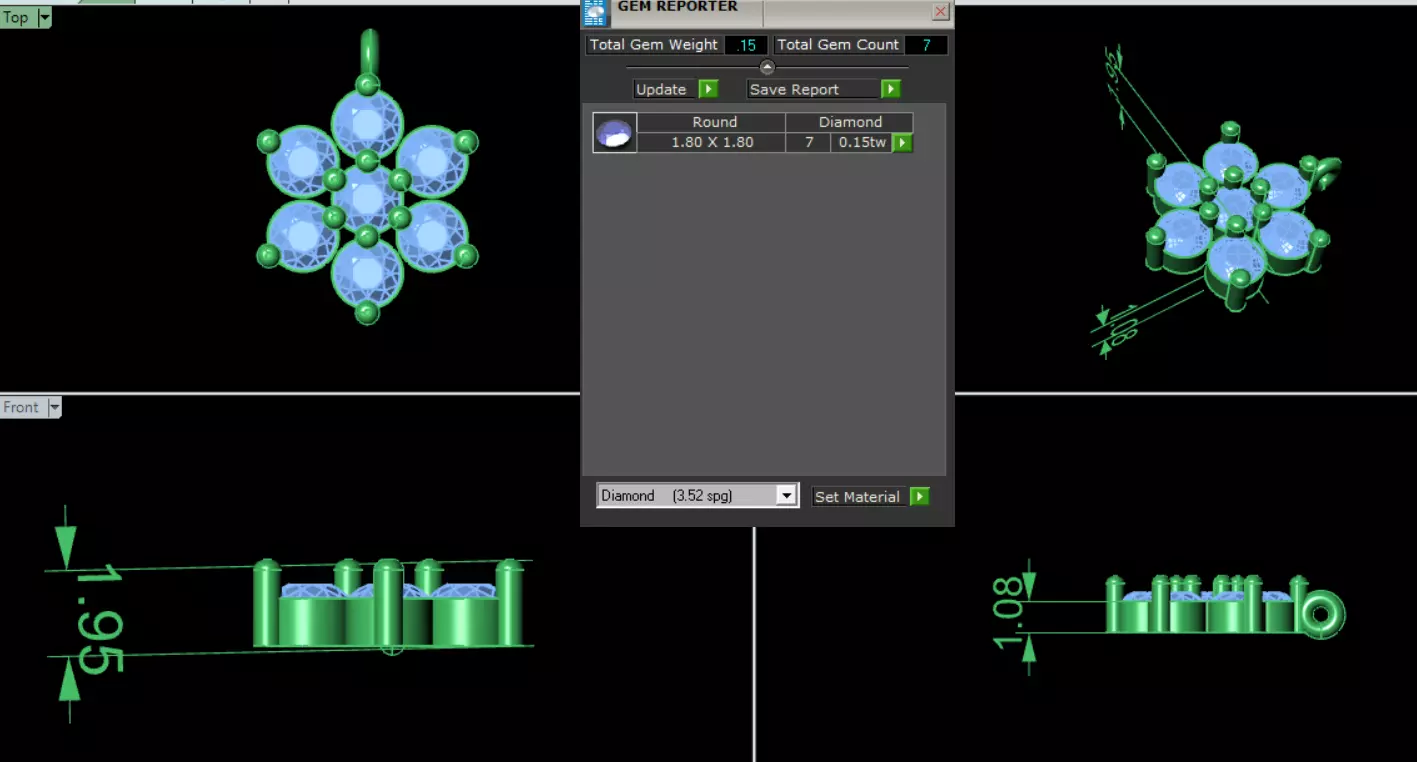Click the green arrow next to Save Report
Image resolution: width=1417 pixels, height=762 pixels.
tap(891, 89)
